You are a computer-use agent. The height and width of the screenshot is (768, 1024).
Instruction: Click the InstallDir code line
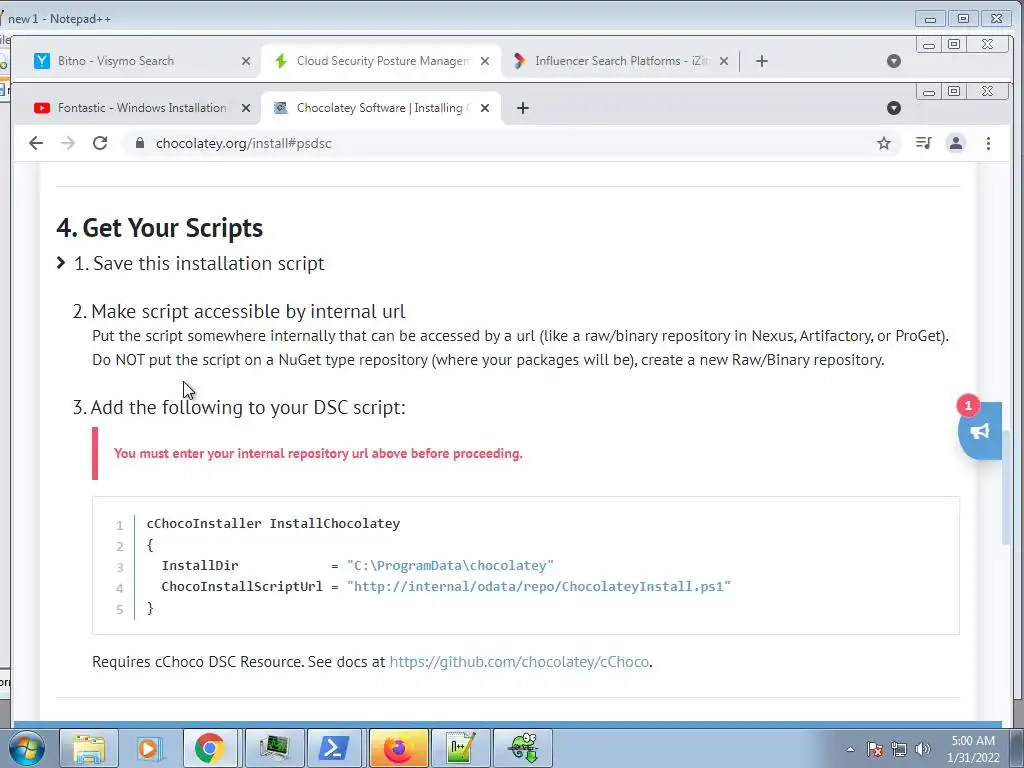click(357, 566)
